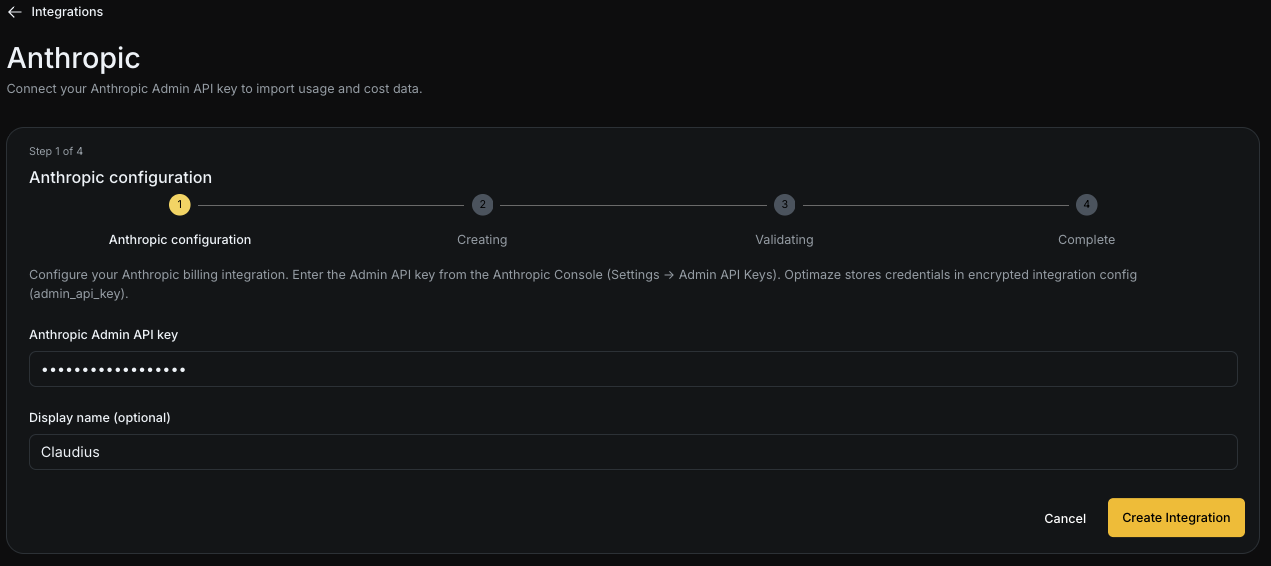Screen dimensions: 1271x566
Task: Click the "Configure your Anthropic billing integration" description text
Action: tap(583, 284)
